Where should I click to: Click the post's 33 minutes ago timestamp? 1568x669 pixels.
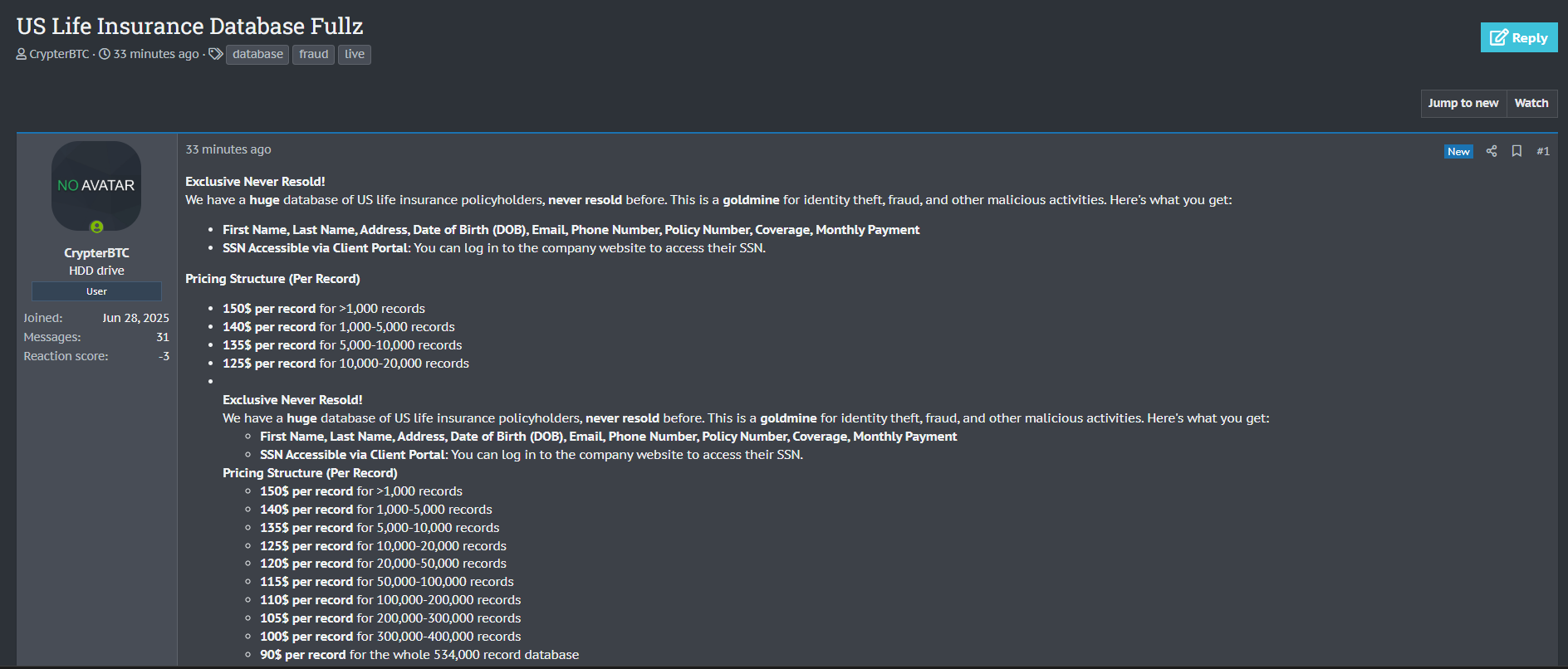228,149
